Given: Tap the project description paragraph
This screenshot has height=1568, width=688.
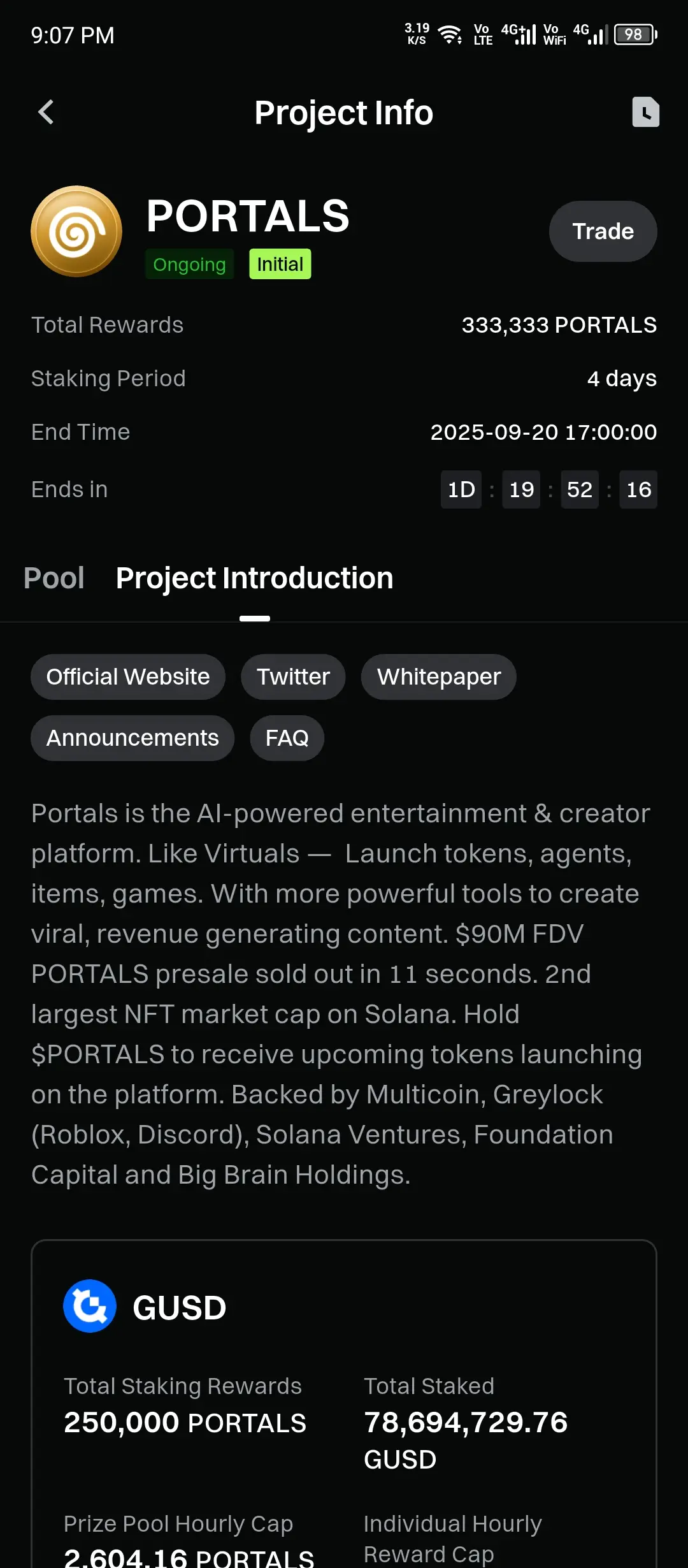Looking at the screenshot, I should (341, 994).
